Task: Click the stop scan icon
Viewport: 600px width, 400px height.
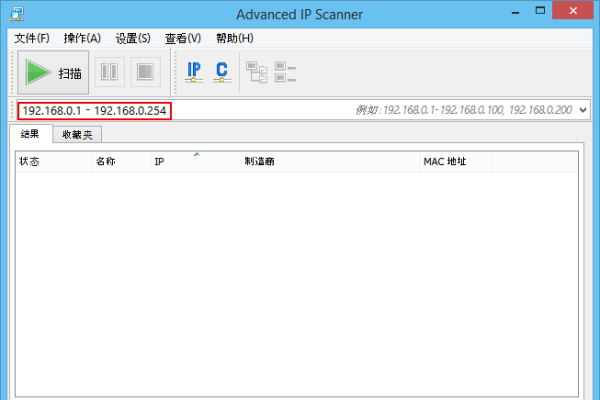Action: [147, 72]
